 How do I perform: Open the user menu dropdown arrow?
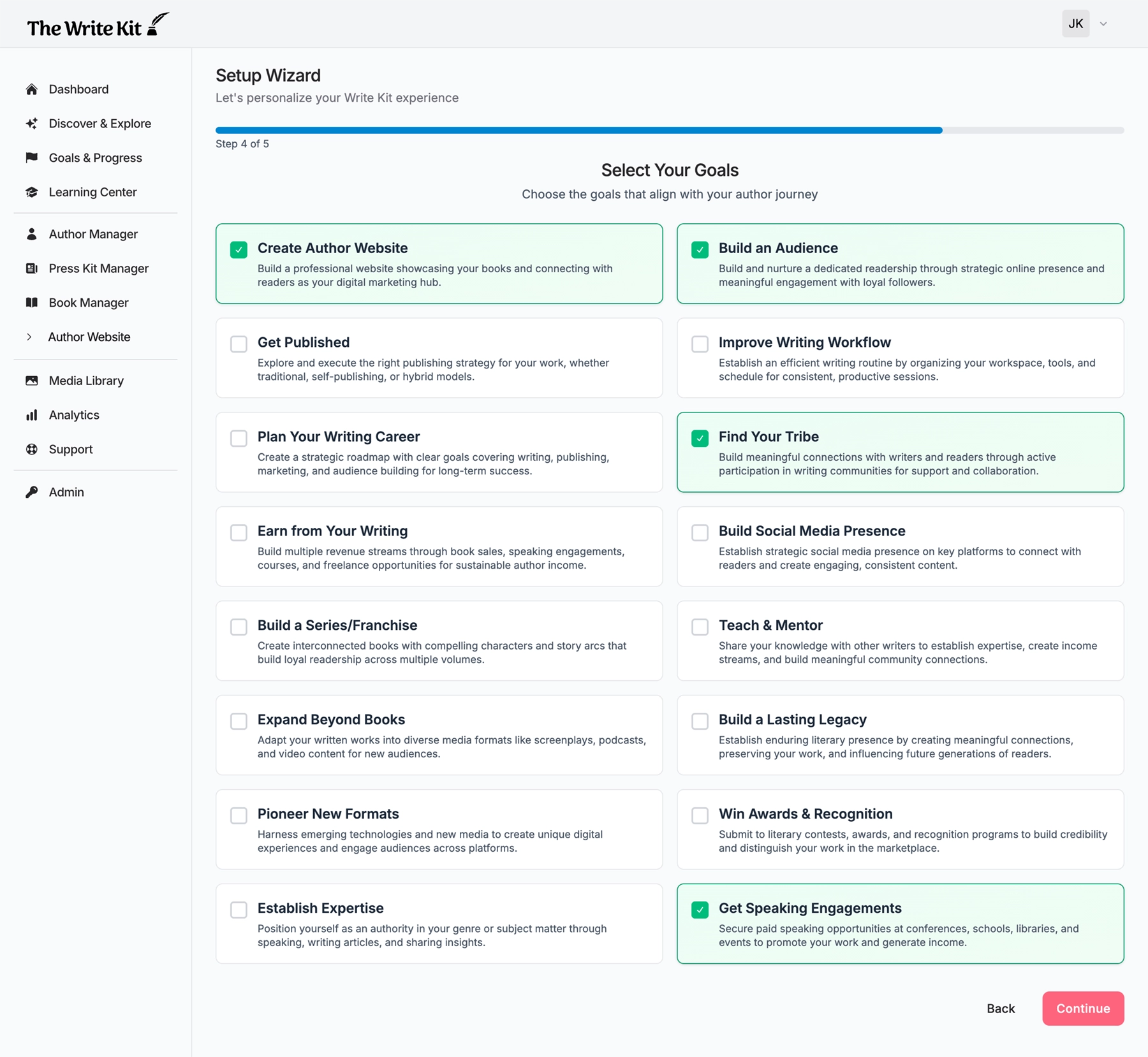[x=1103, y=24]
